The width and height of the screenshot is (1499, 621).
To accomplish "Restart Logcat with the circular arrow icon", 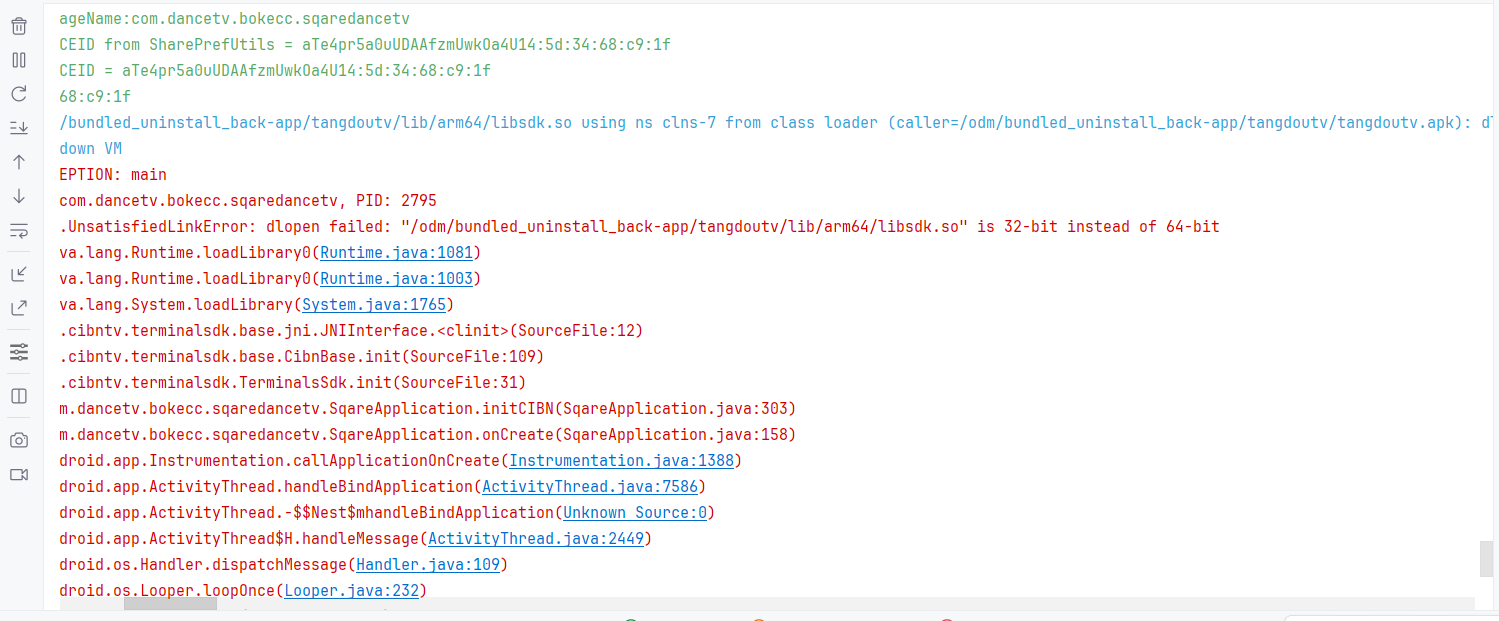I will point(18,94).
